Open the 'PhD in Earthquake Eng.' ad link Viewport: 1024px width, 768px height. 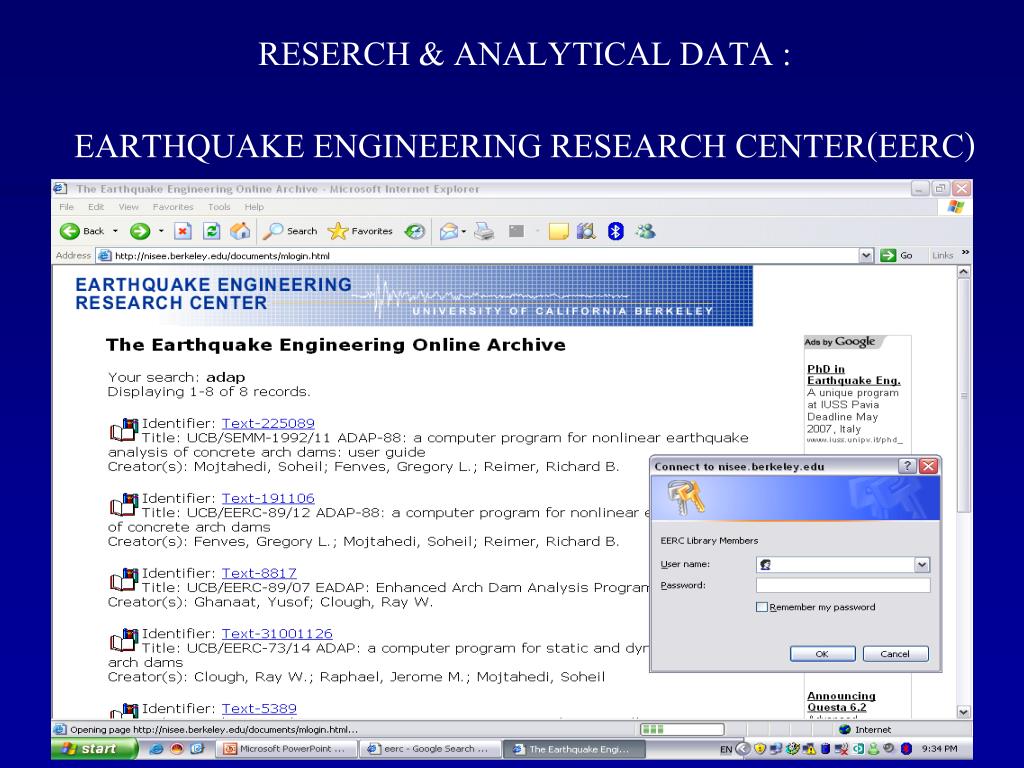coord(854,375)
